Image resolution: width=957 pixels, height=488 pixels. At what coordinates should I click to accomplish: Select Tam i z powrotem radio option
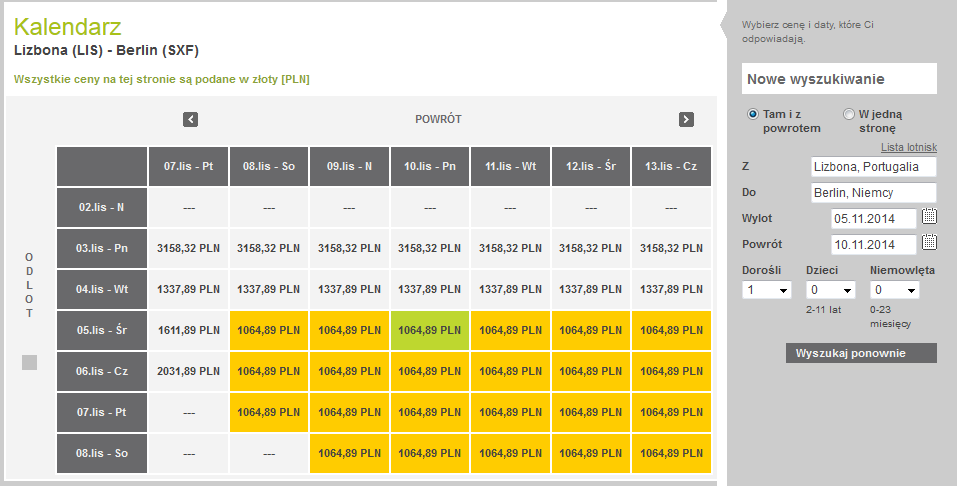coord(753,114)
